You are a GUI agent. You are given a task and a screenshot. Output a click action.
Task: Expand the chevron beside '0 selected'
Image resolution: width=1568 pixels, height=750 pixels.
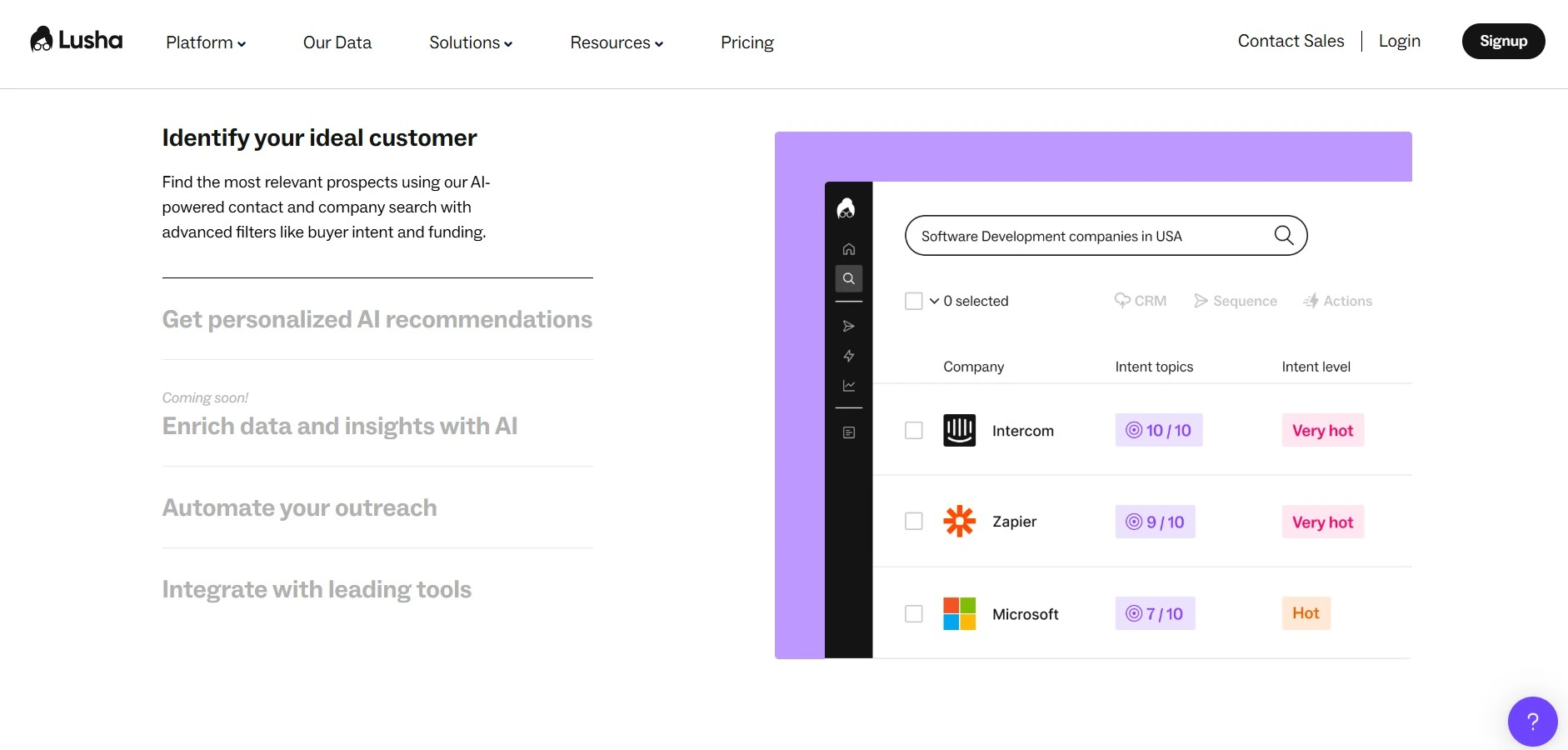[x=935, y=301]
